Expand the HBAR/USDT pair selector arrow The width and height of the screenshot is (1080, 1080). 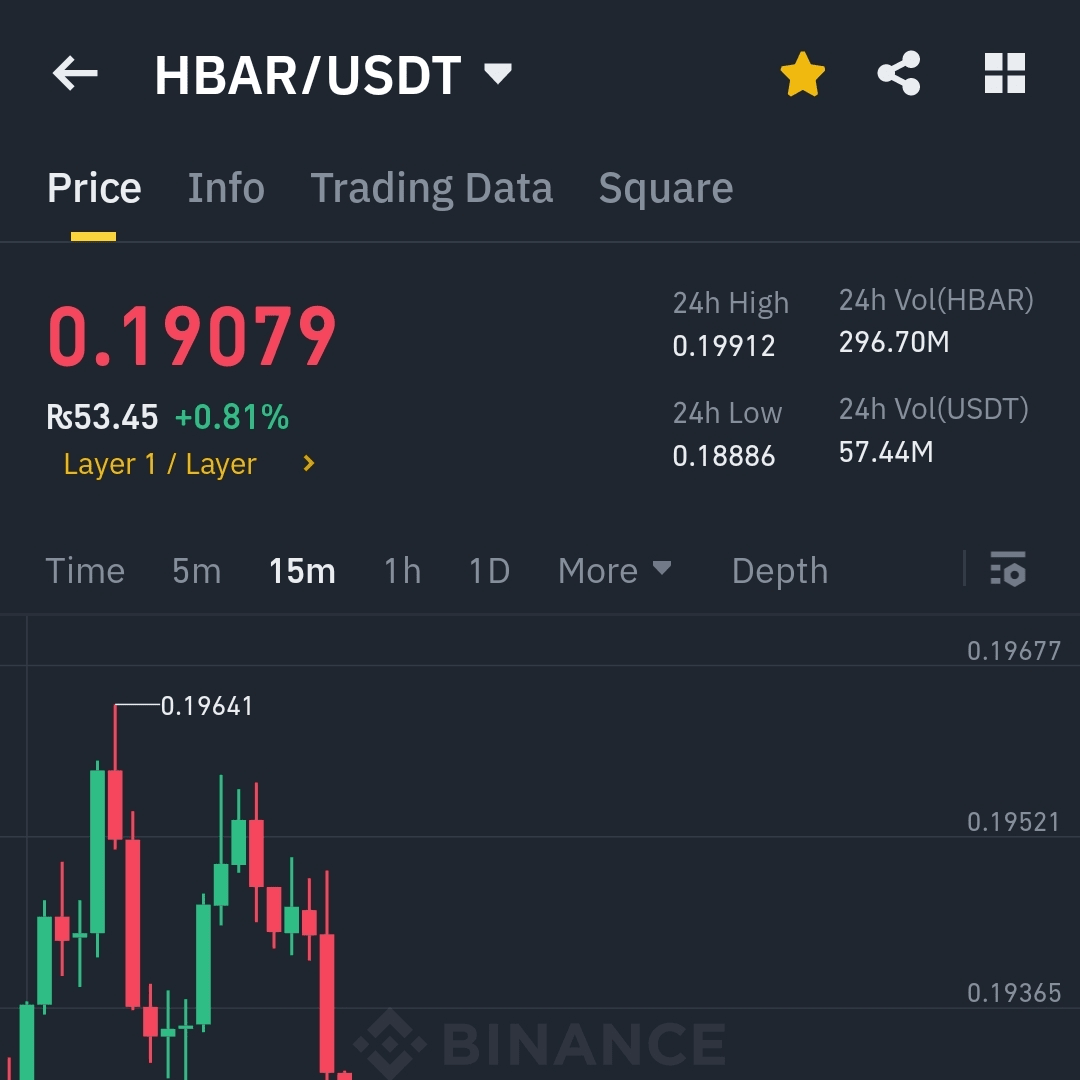click(x=498, y=72)
